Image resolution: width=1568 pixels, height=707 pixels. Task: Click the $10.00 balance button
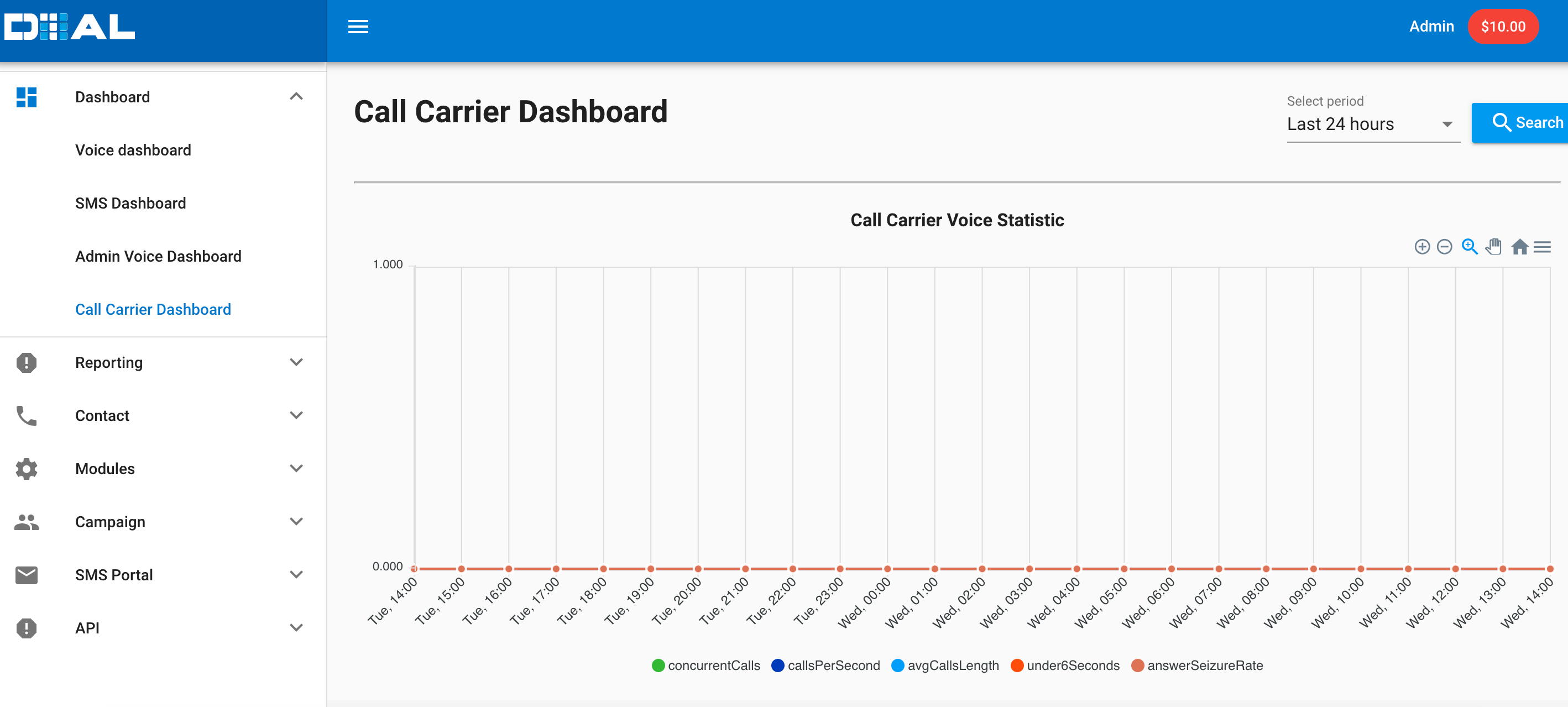tap(1503, 27)
